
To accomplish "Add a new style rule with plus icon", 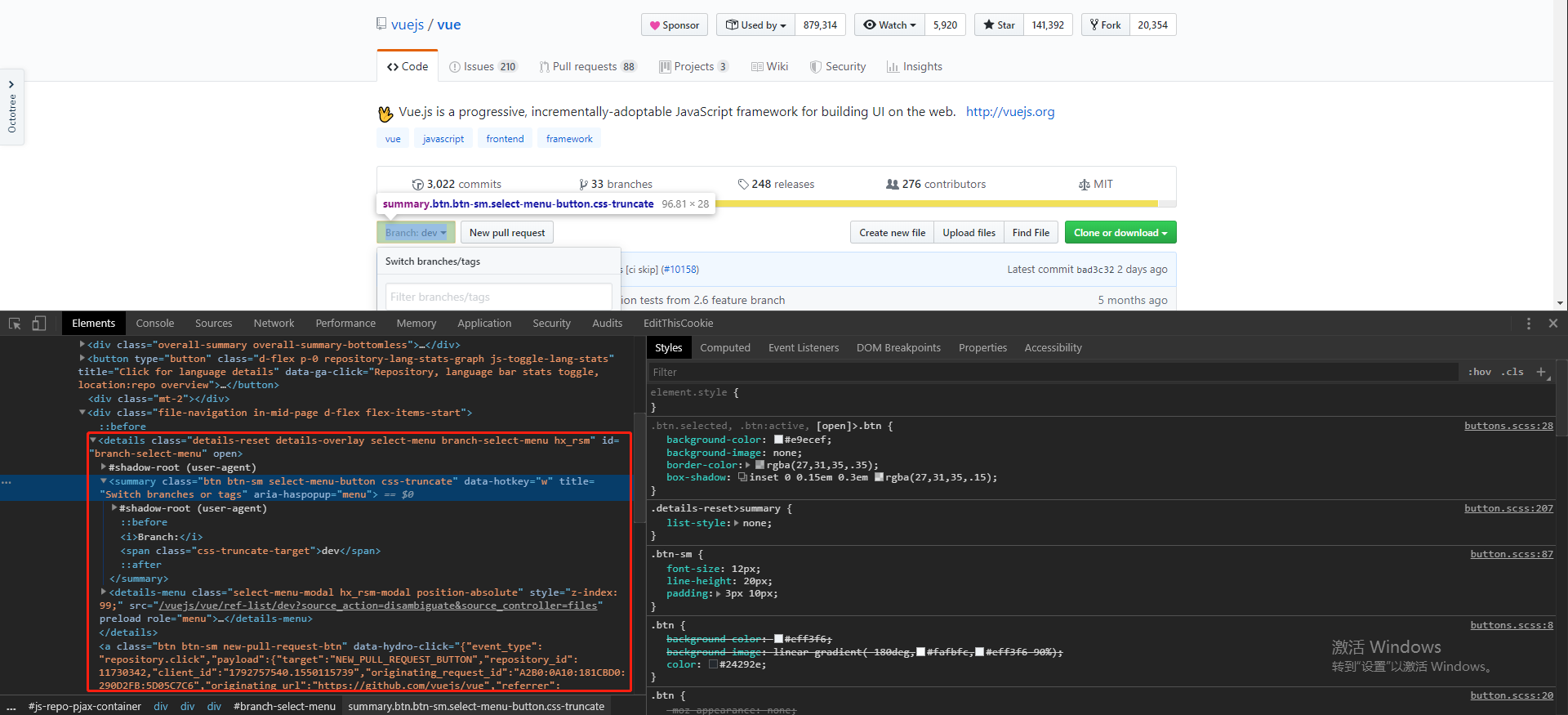I will coord(1541,372).
